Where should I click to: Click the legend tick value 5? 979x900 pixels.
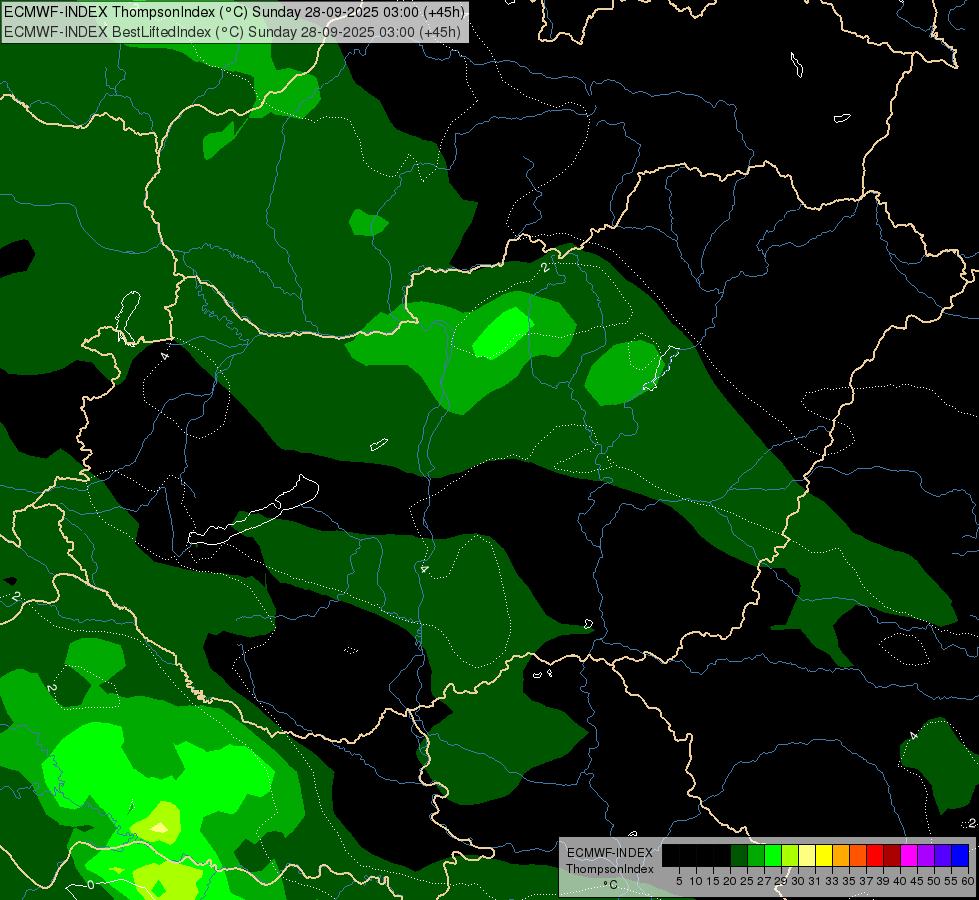(679, 881)
